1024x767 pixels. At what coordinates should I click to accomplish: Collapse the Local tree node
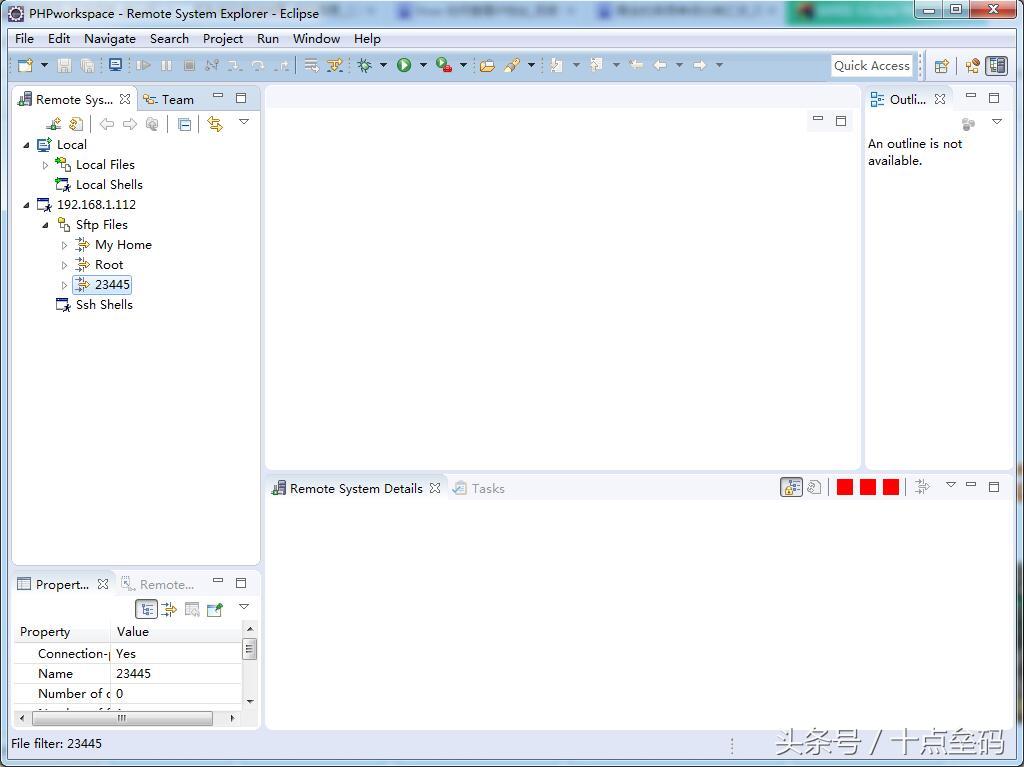pos(26,145)
